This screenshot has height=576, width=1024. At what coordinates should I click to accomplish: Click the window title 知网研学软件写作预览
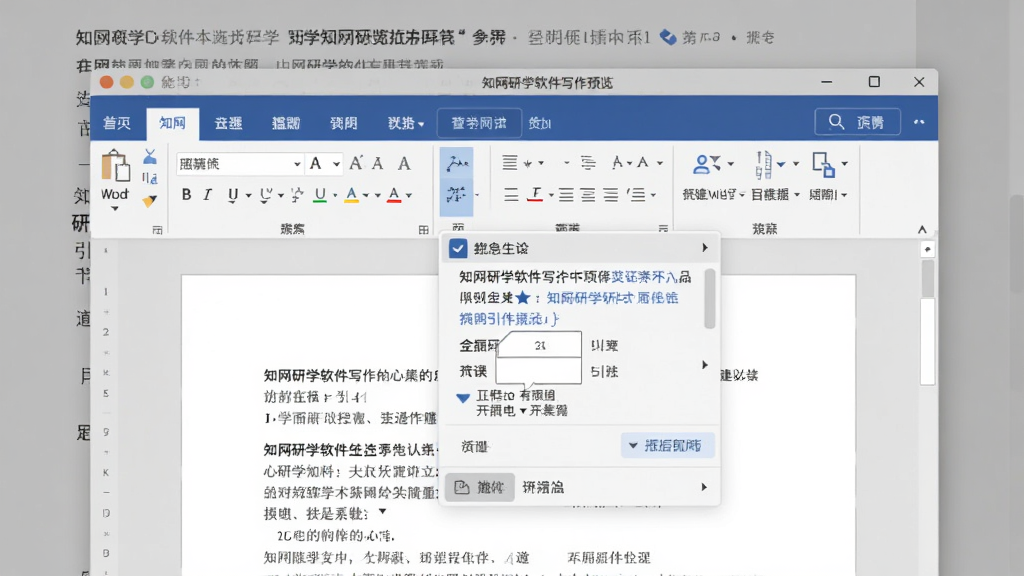[547, 83]
